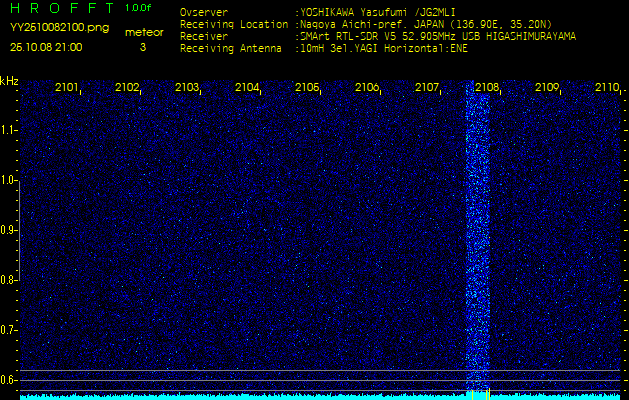Image resolution: width=629 pixels, height=400 pixels.
Task: Click observer name YOSHIKAWA Yasufumi /JG2MLI
Action: 376,12
